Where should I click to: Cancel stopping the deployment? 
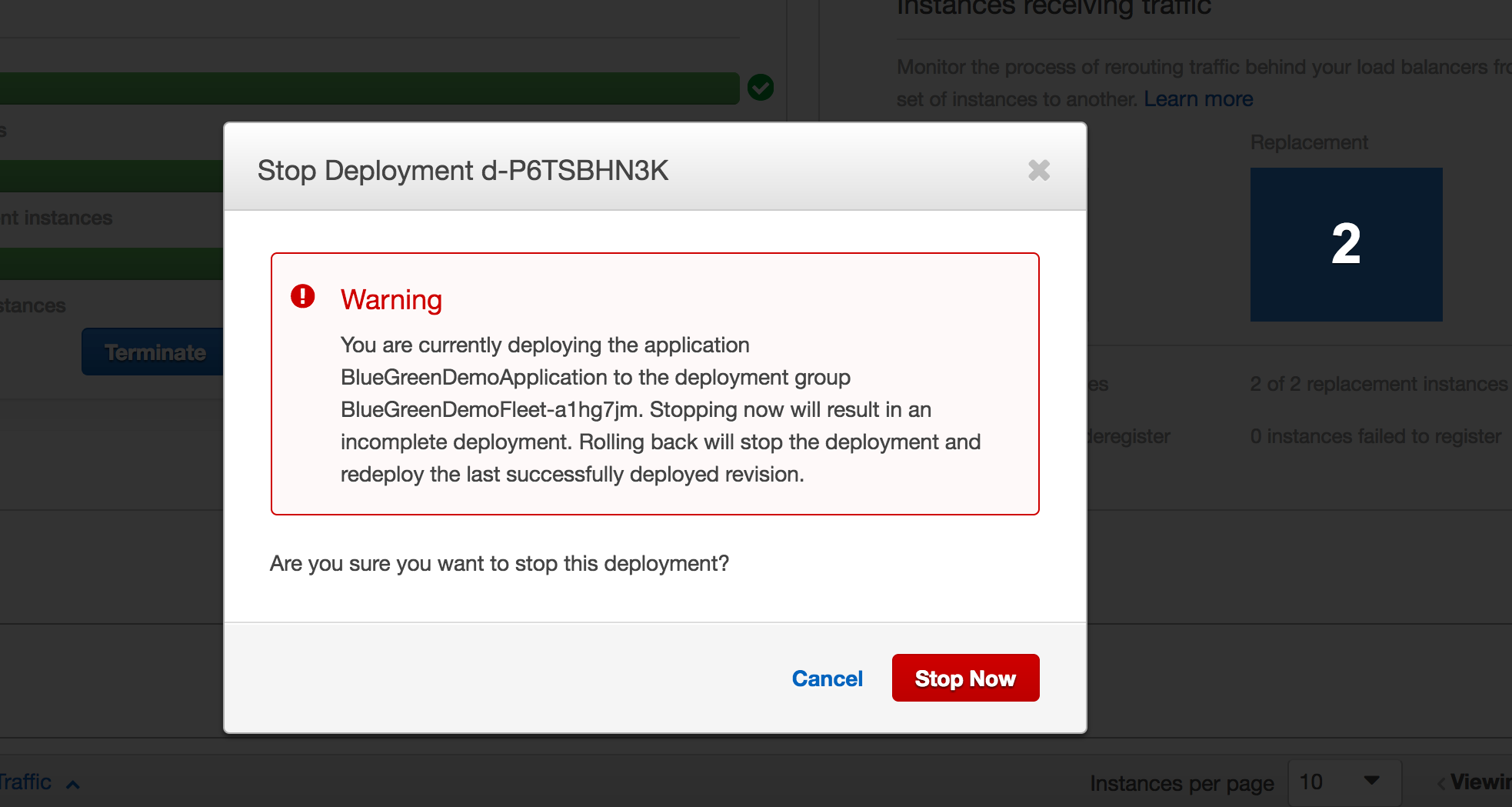coord(827,679)
